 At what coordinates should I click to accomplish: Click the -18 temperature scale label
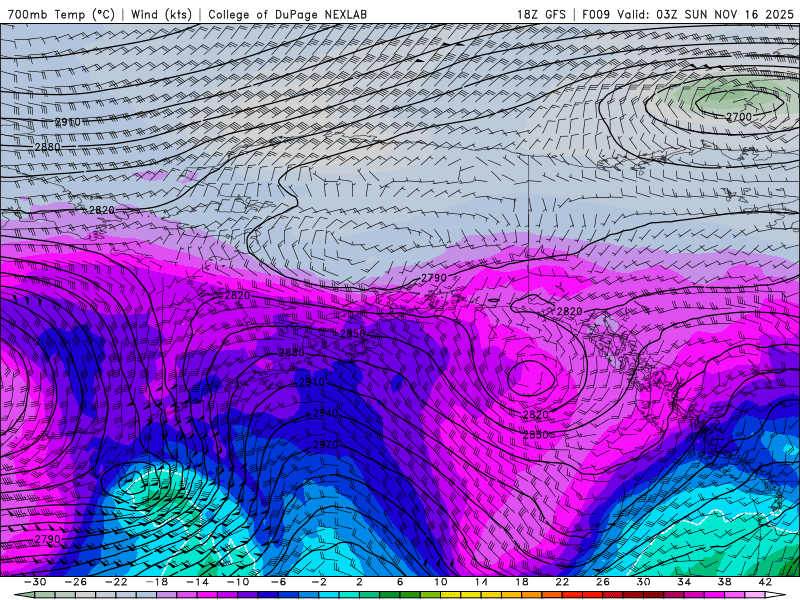click(157, 582)
